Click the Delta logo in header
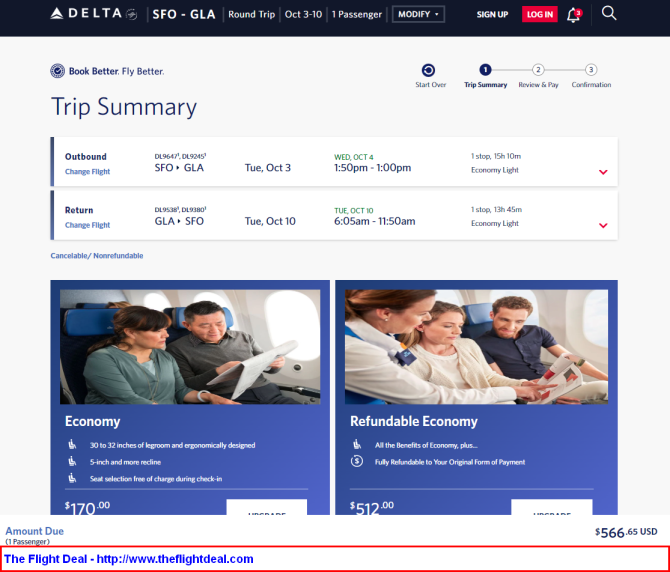670x572 pixels. pyautogui.click(x=94, y=14)
